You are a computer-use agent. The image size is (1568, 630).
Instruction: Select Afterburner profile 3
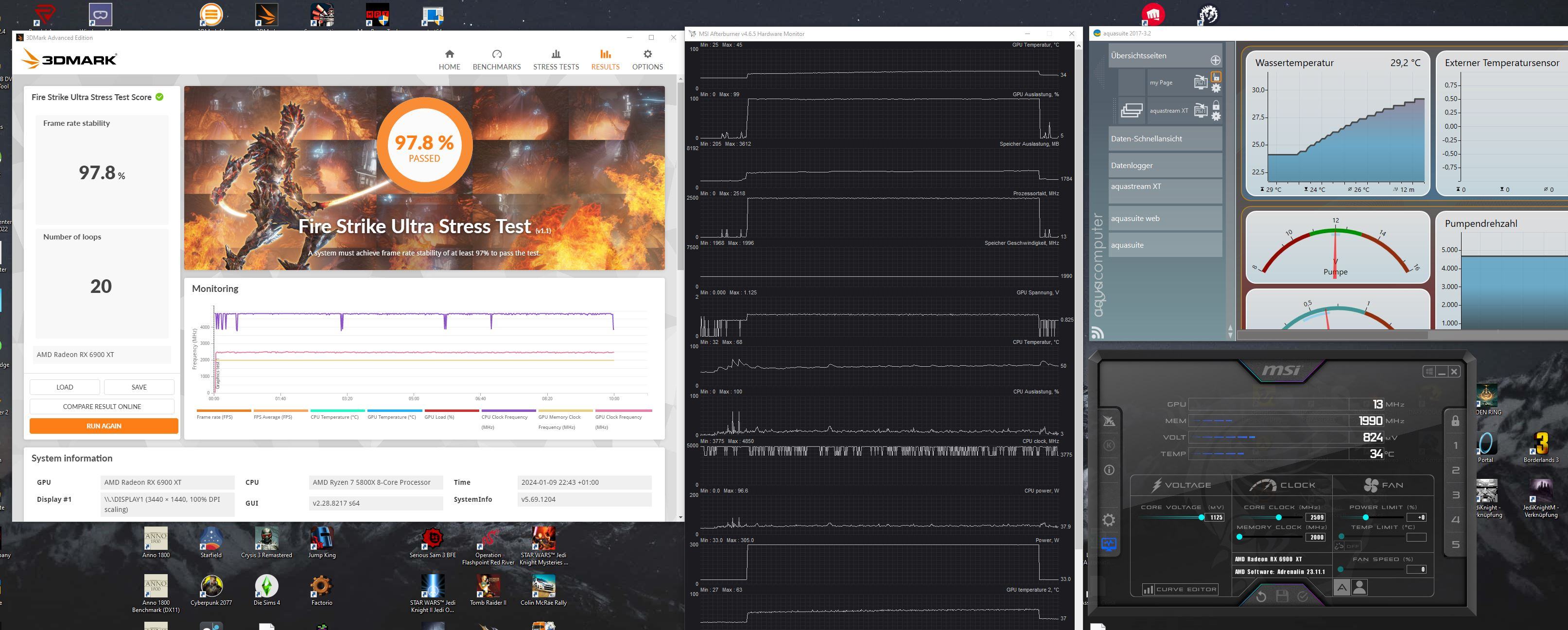(1455, 495)
